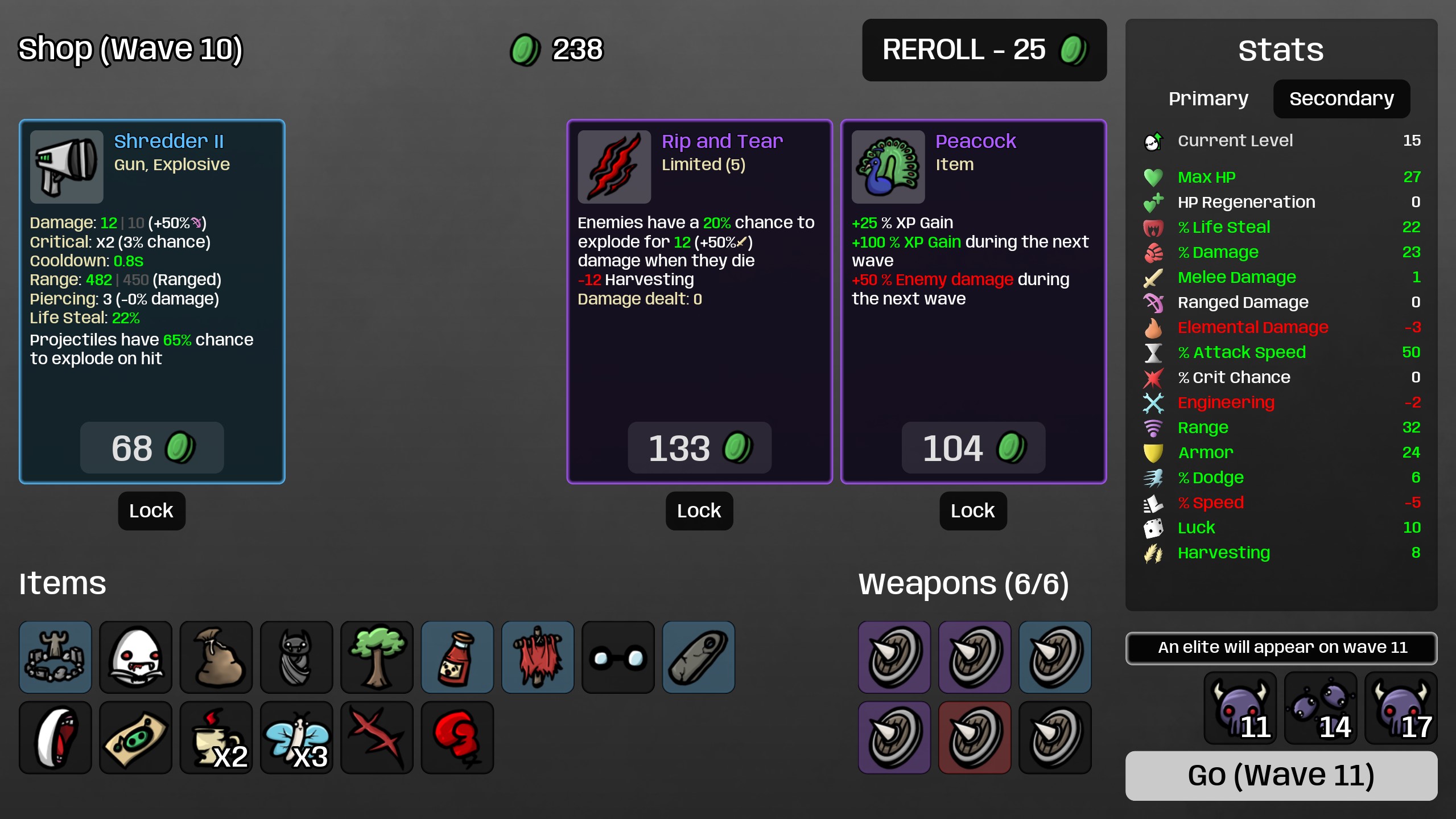
Task: Click the wave 14 horde enemy icon
Action: (x=1321, y=708)
